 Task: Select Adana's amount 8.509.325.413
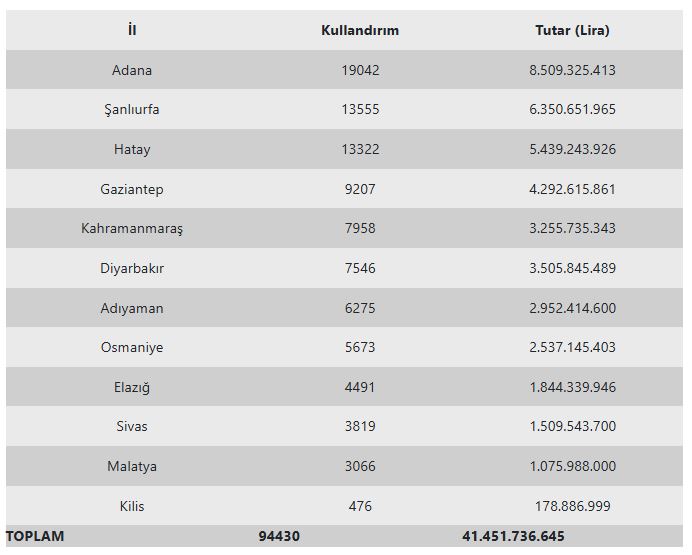click(x=572, y=70)
